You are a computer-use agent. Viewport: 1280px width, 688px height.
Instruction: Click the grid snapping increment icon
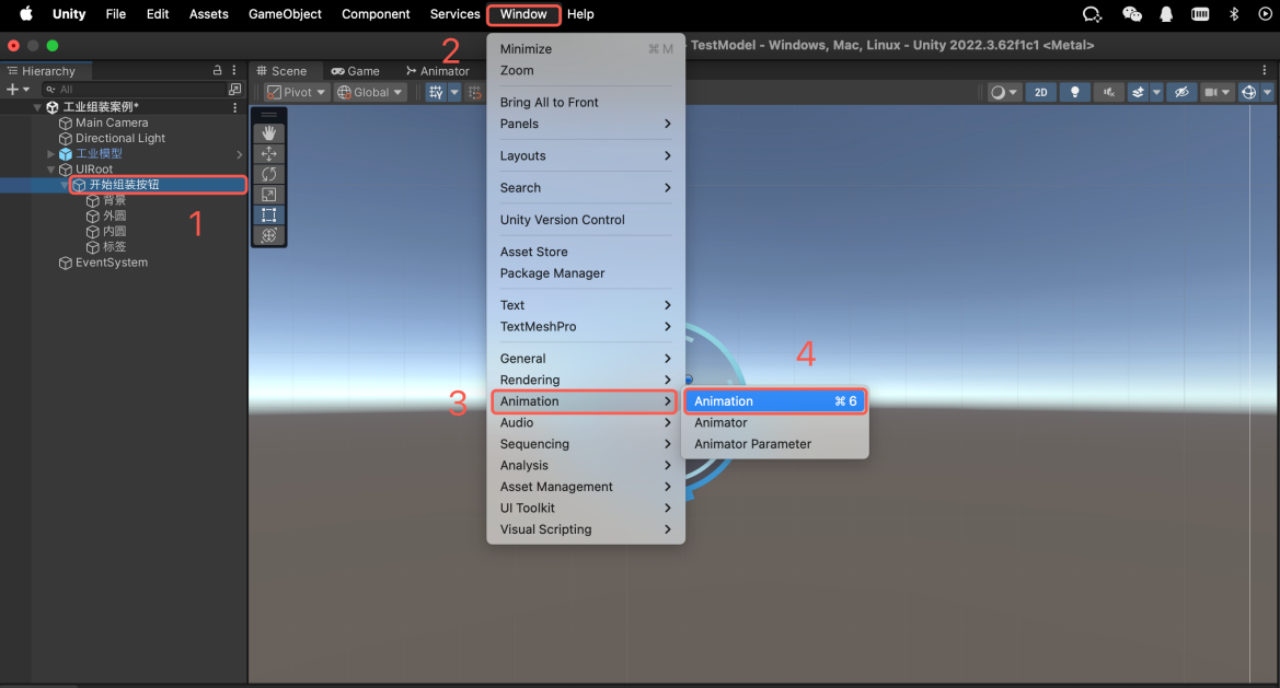point(476,92)
